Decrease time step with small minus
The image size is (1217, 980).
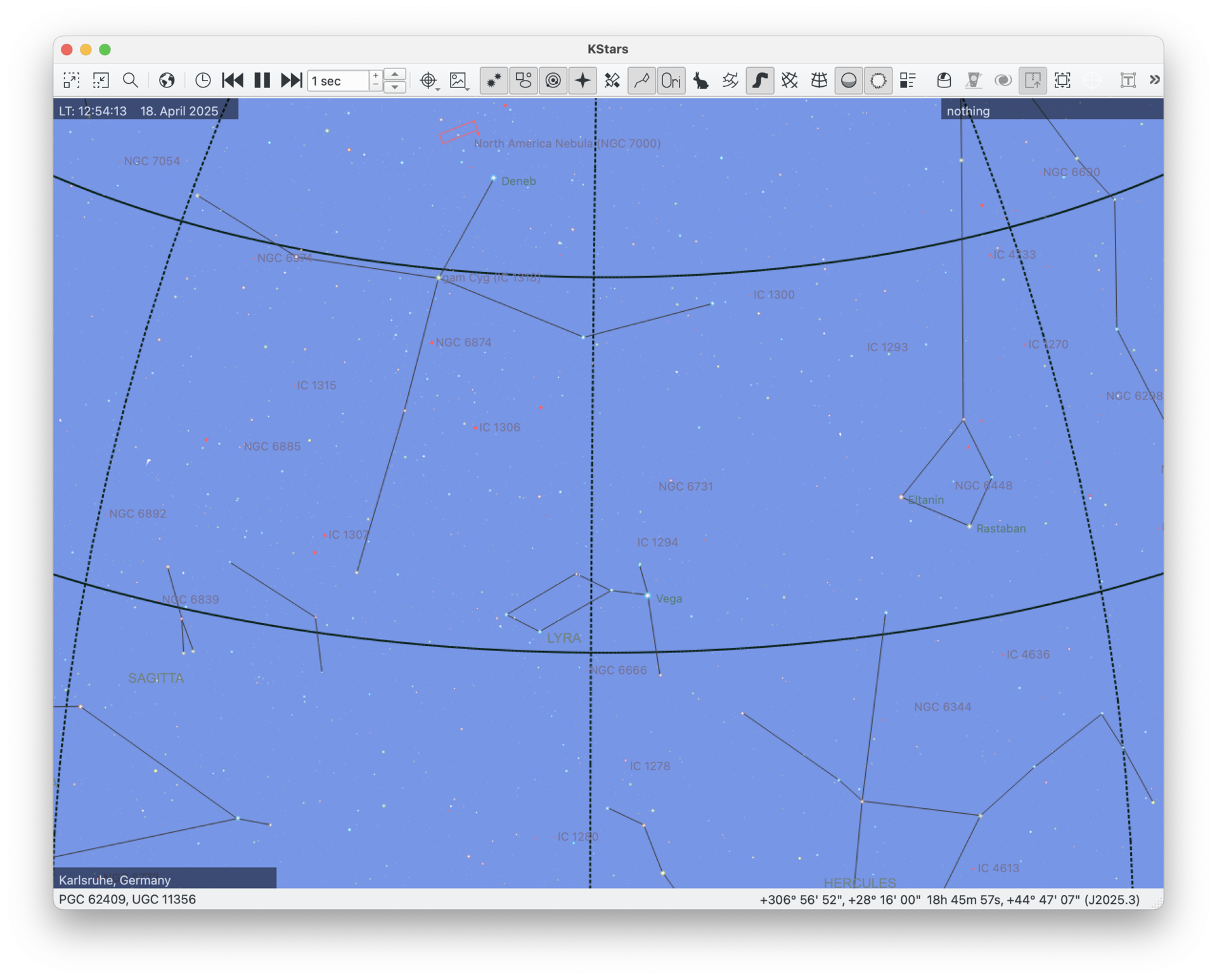pos(375,86)
